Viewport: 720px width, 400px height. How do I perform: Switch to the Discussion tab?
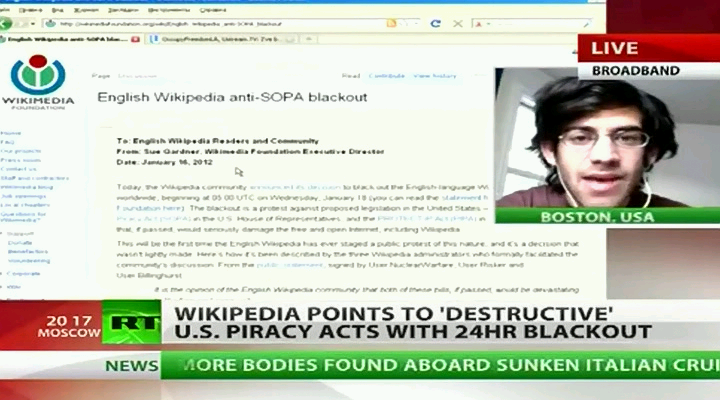click(137, 76)
